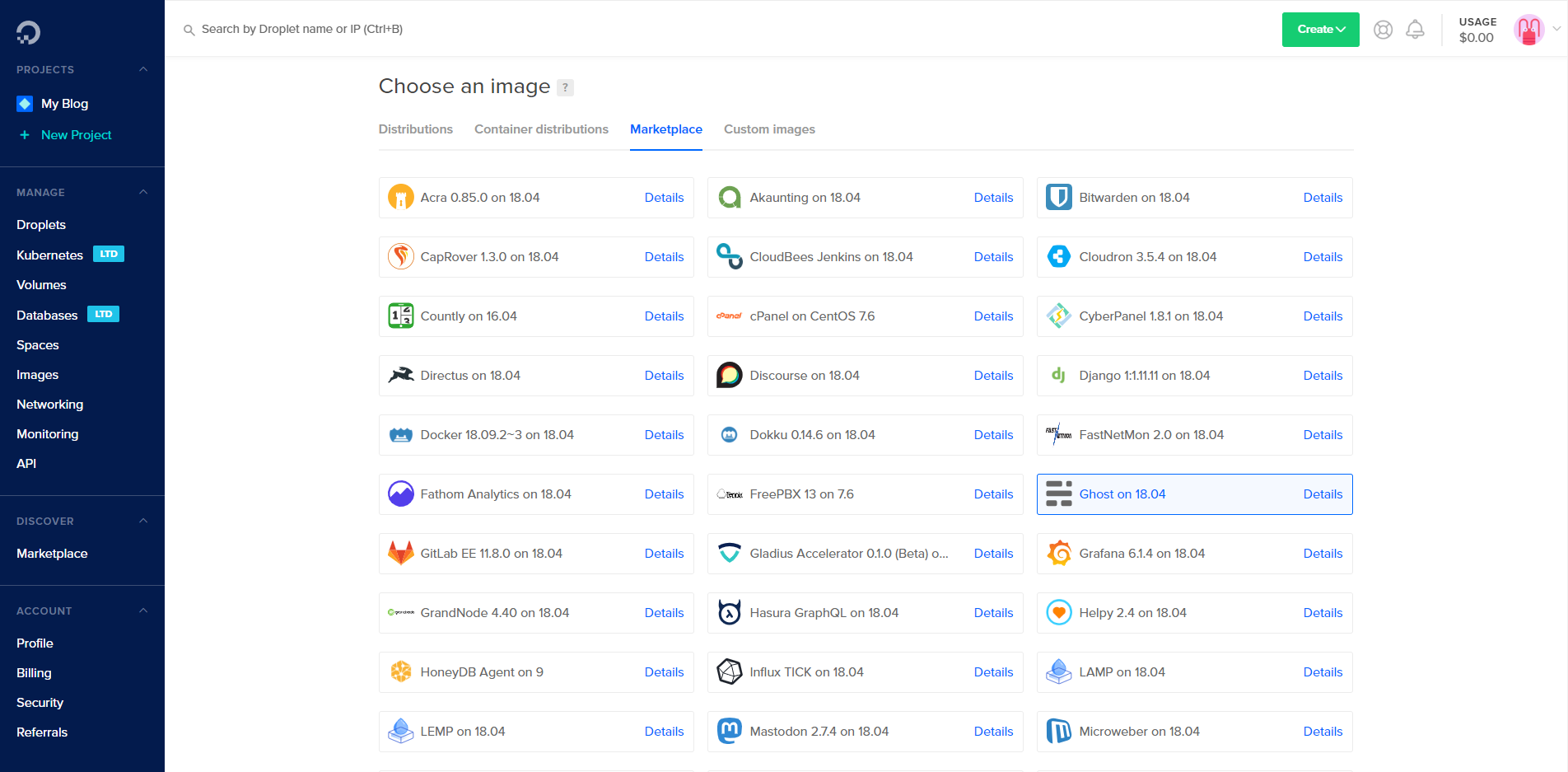Switch to Container distributions tab
The width and height of the screenshot is (1568, 772).
click(x=541, y=129)
